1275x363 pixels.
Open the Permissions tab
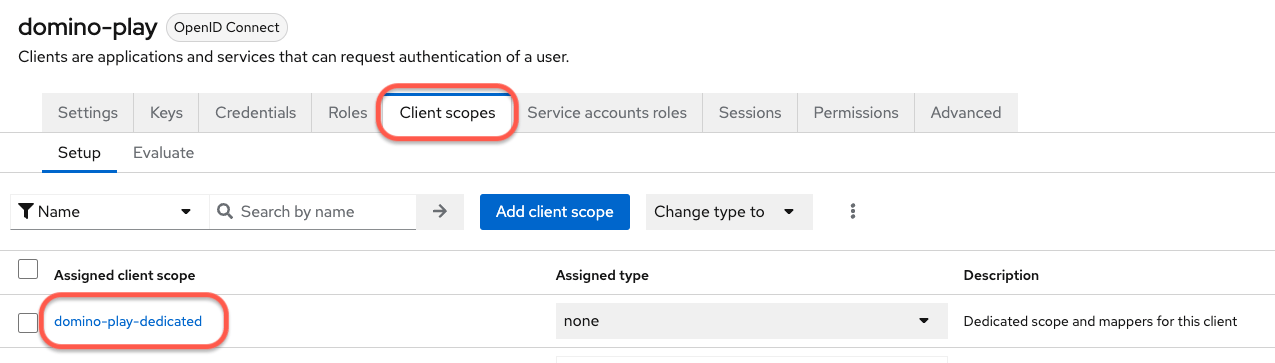856,113
